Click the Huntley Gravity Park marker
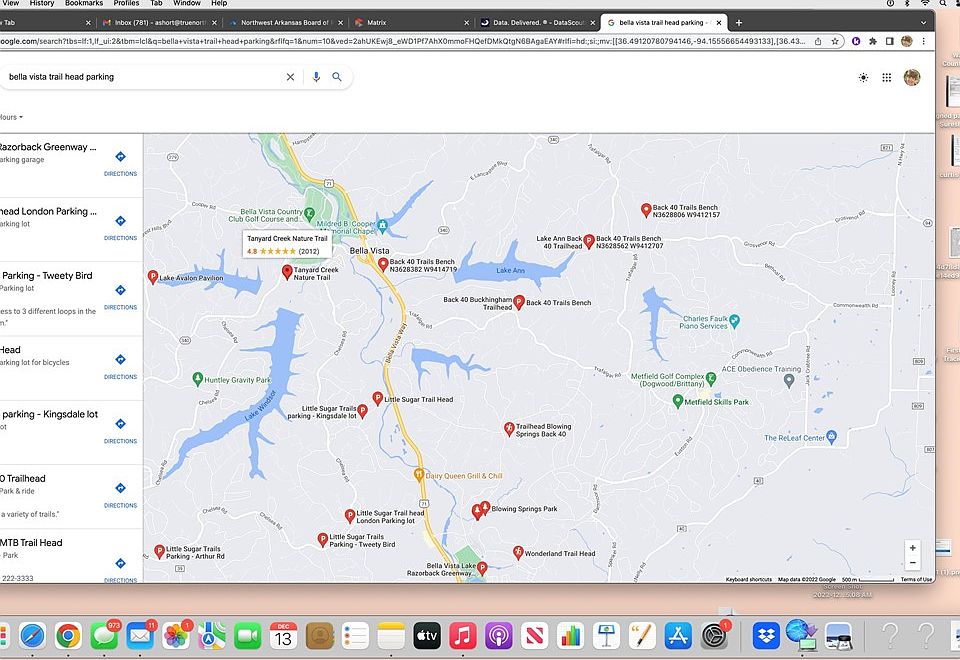Screen dimensions: 960x660 197,379
